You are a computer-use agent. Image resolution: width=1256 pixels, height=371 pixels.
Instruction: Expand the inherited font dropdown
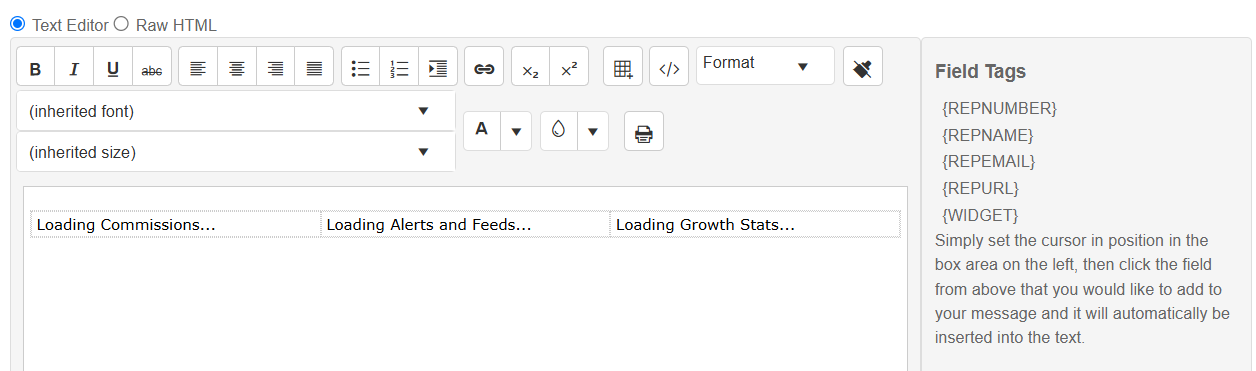pos(236,111)
